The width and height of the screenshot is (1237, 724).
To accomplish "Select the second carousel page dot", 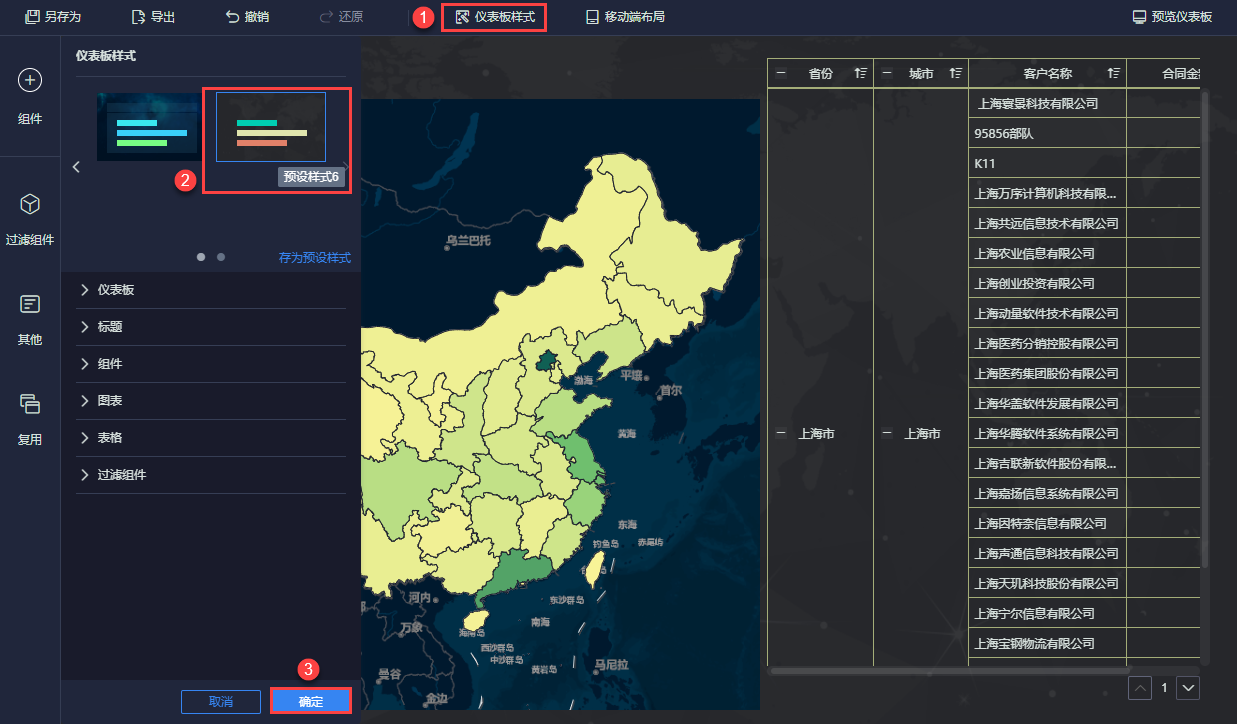I will click(x=221, y=257).
